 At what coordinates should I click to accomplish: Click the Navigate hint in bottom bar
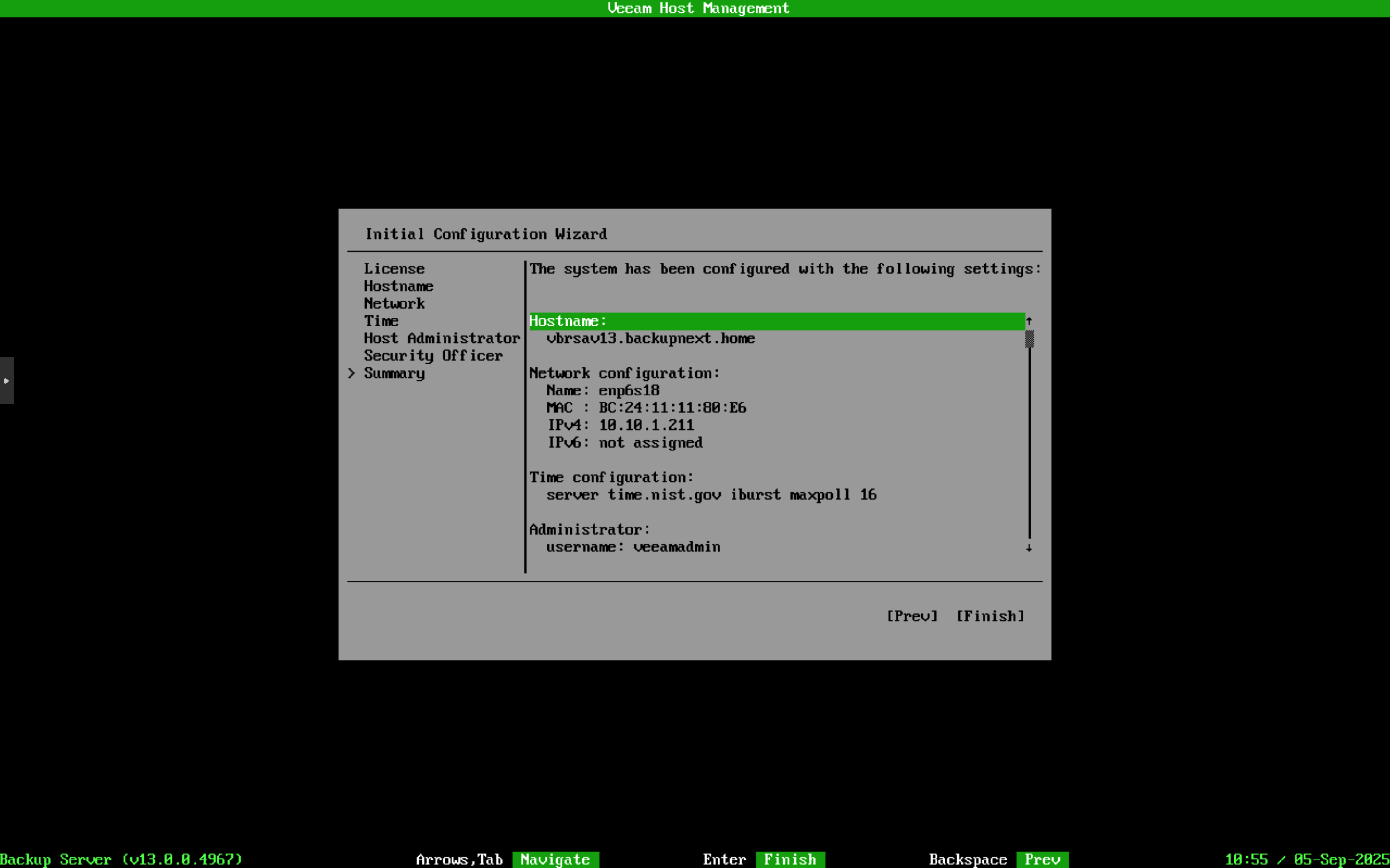pyautogui.click(x=555, y=860)
